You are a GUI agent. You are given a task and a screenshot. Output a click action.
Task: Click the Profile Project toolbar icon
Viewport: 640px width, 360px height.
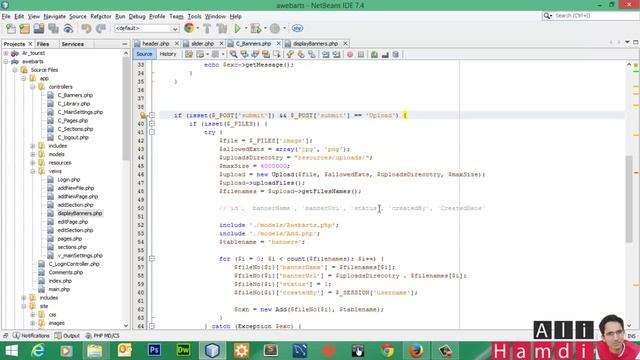[275, 29]
